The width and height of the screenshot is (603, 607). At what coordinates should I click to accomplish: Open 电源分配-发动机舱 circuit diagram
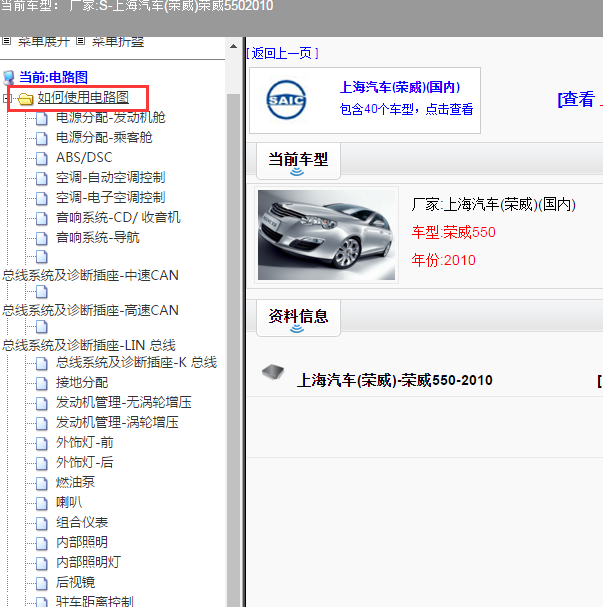[x=111, y=117]
